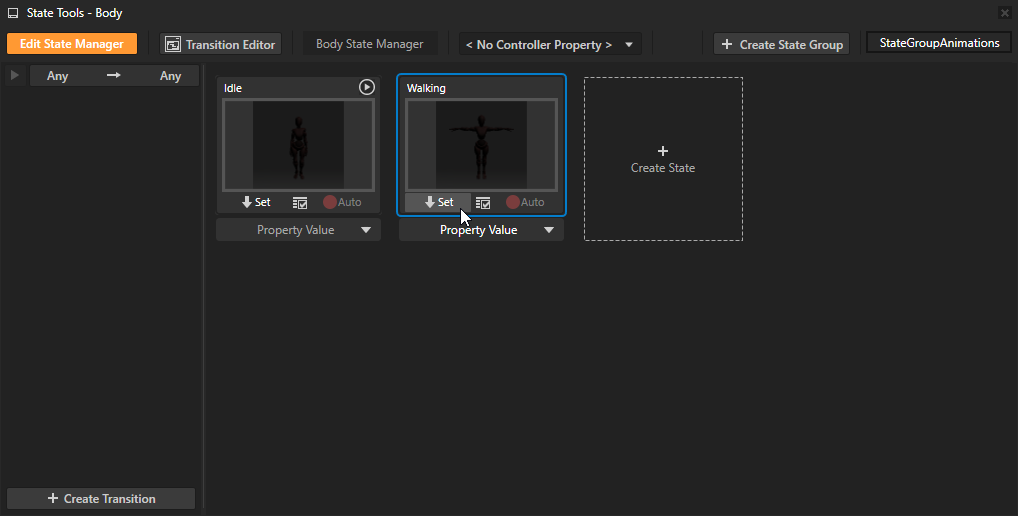Select the source Any in transition row
The width and height of the screenshot is (1018, 516).
point(57,76)
